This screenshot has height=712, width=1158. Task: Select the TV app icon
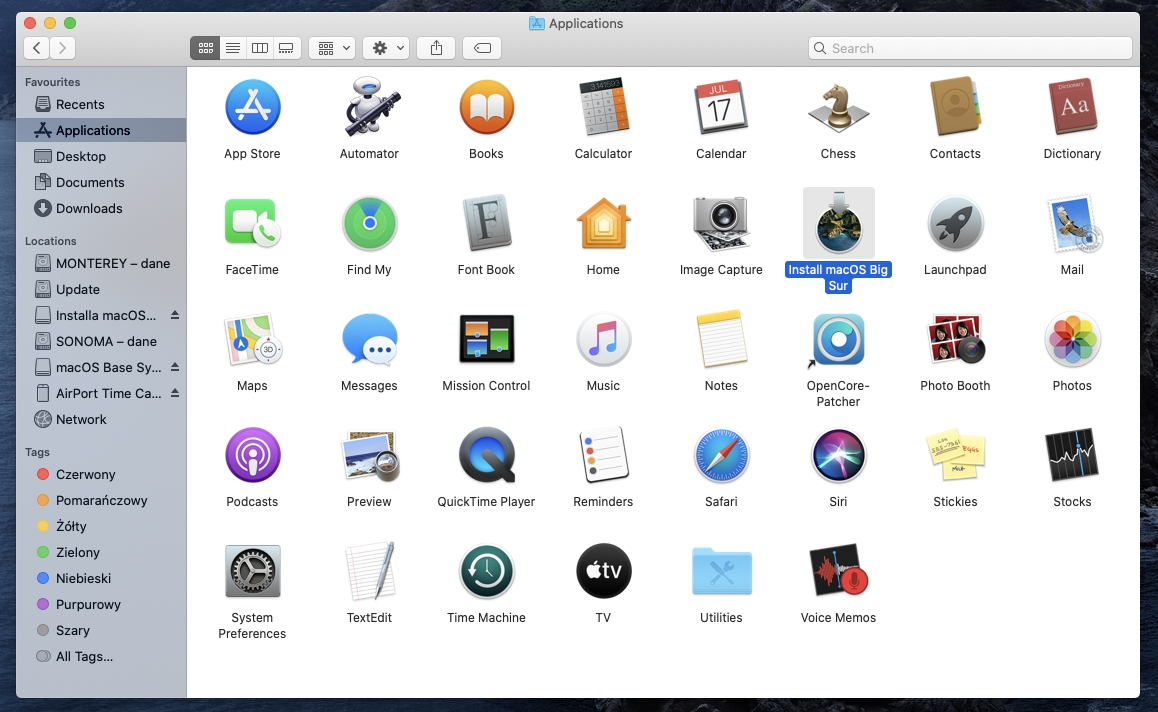click(603, 572)
